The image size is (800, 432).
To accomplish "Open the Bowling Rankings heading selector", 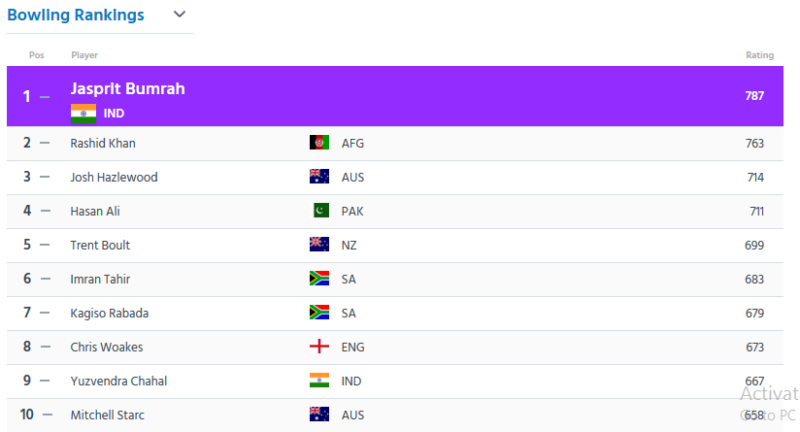I will (76, 15).
